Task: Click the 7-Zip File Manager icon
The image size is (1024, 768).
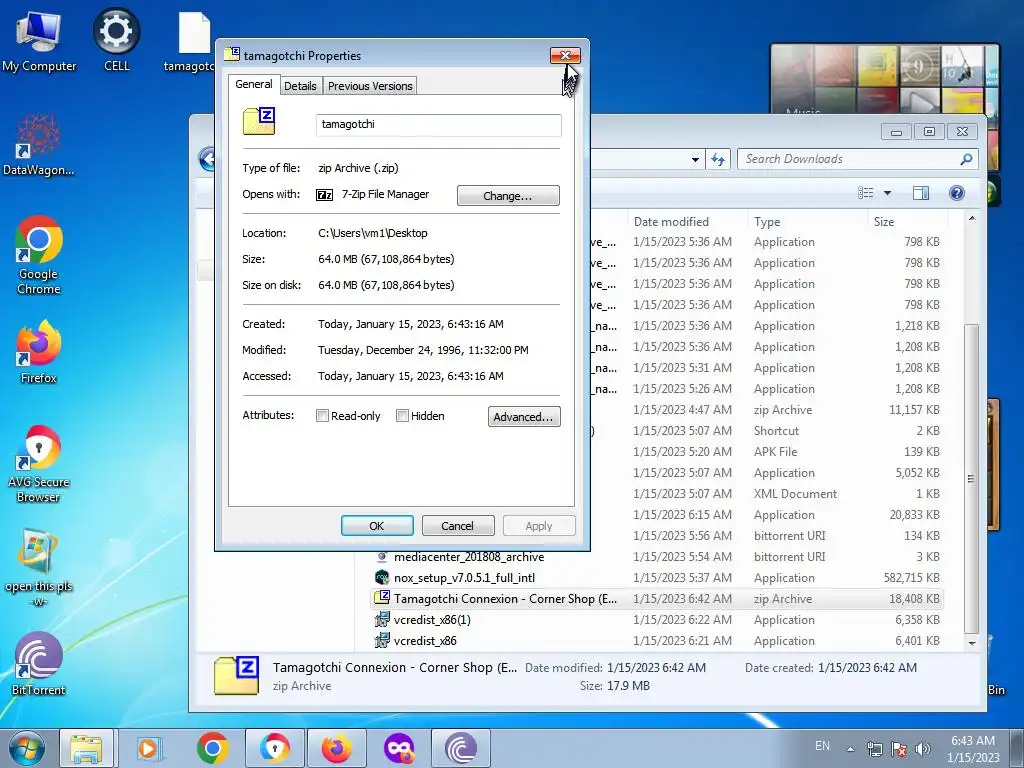Action: point(325,195)
